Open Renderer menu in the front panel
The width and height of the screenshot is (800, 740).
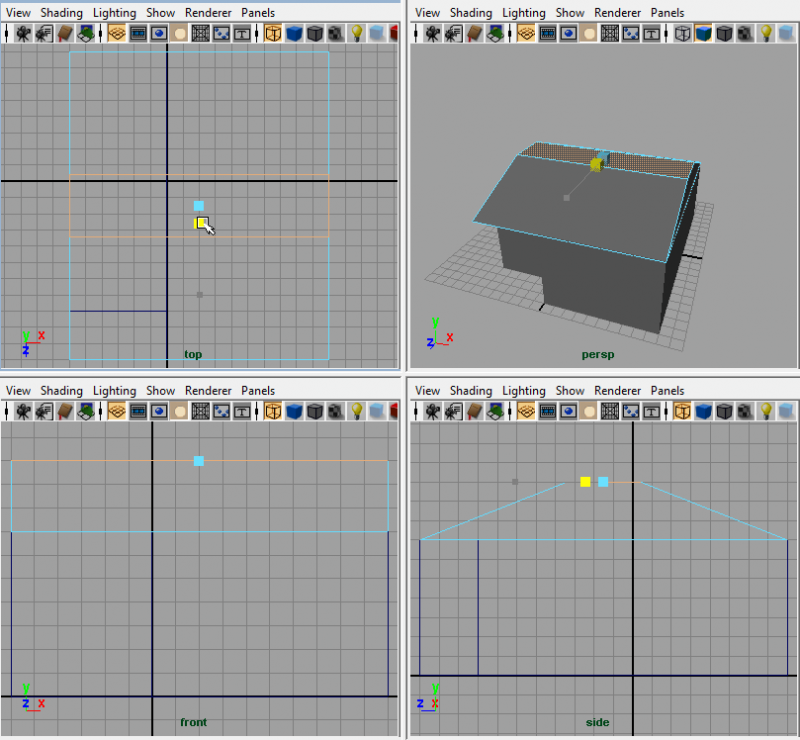208,391
